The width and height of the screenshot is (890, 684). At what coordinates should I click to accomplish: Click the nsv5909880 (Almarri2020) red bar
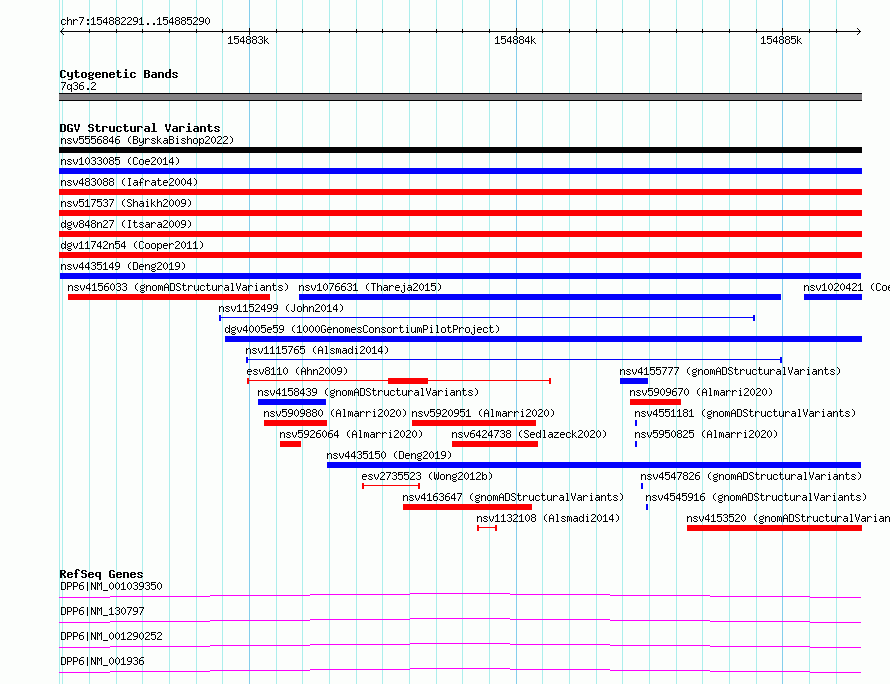tap(295, 423)
